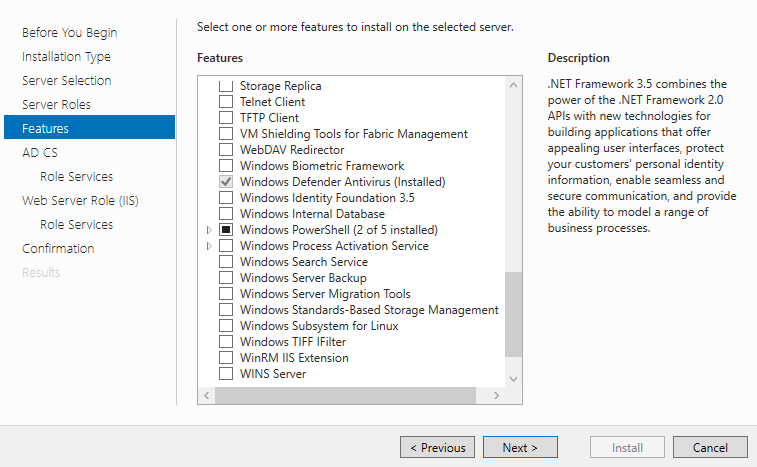Click the Next button
Image resolution: width=757 pixels, height=467 pixels.
click(x=520, y=447)
